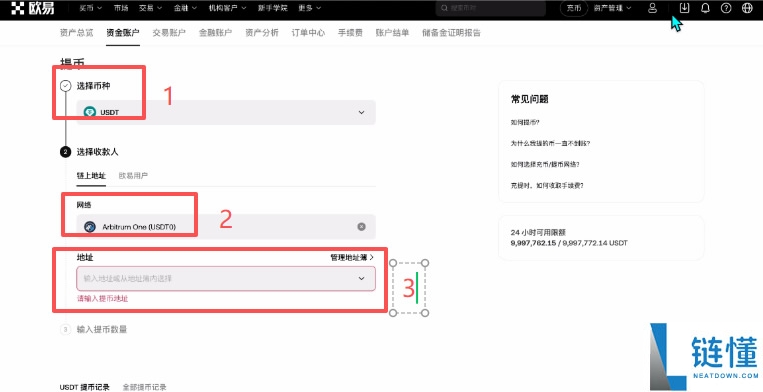The height and width of the screenshot is (392, 763).
Task: Click the 充币 button
Action: 574,8
